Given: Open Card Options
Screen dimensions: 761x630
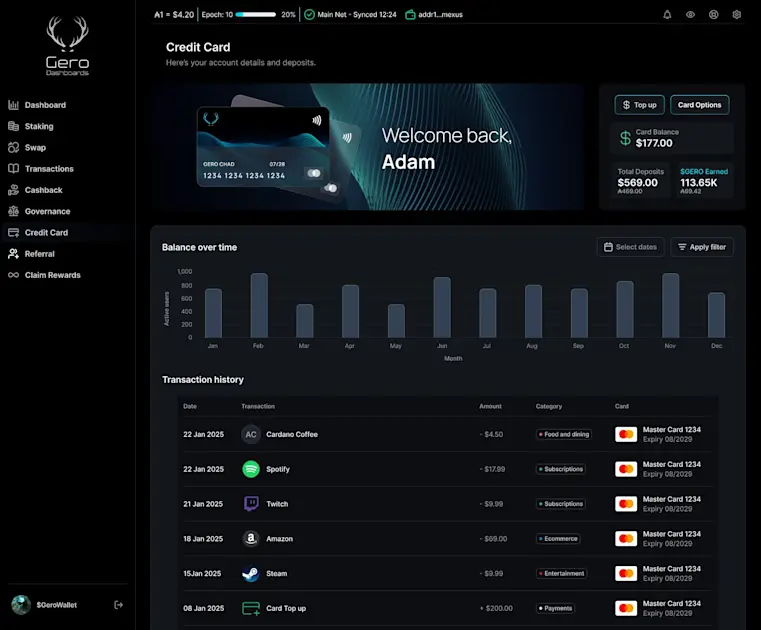Looking at the screenshot, I should tap(699, 105).
